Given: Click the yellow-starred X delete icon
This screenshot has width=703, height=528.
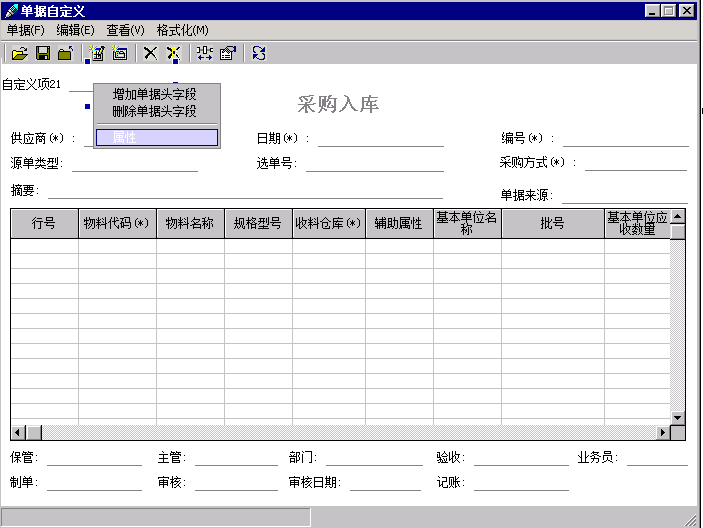Looking at the screenshot, I should (173, 53).
